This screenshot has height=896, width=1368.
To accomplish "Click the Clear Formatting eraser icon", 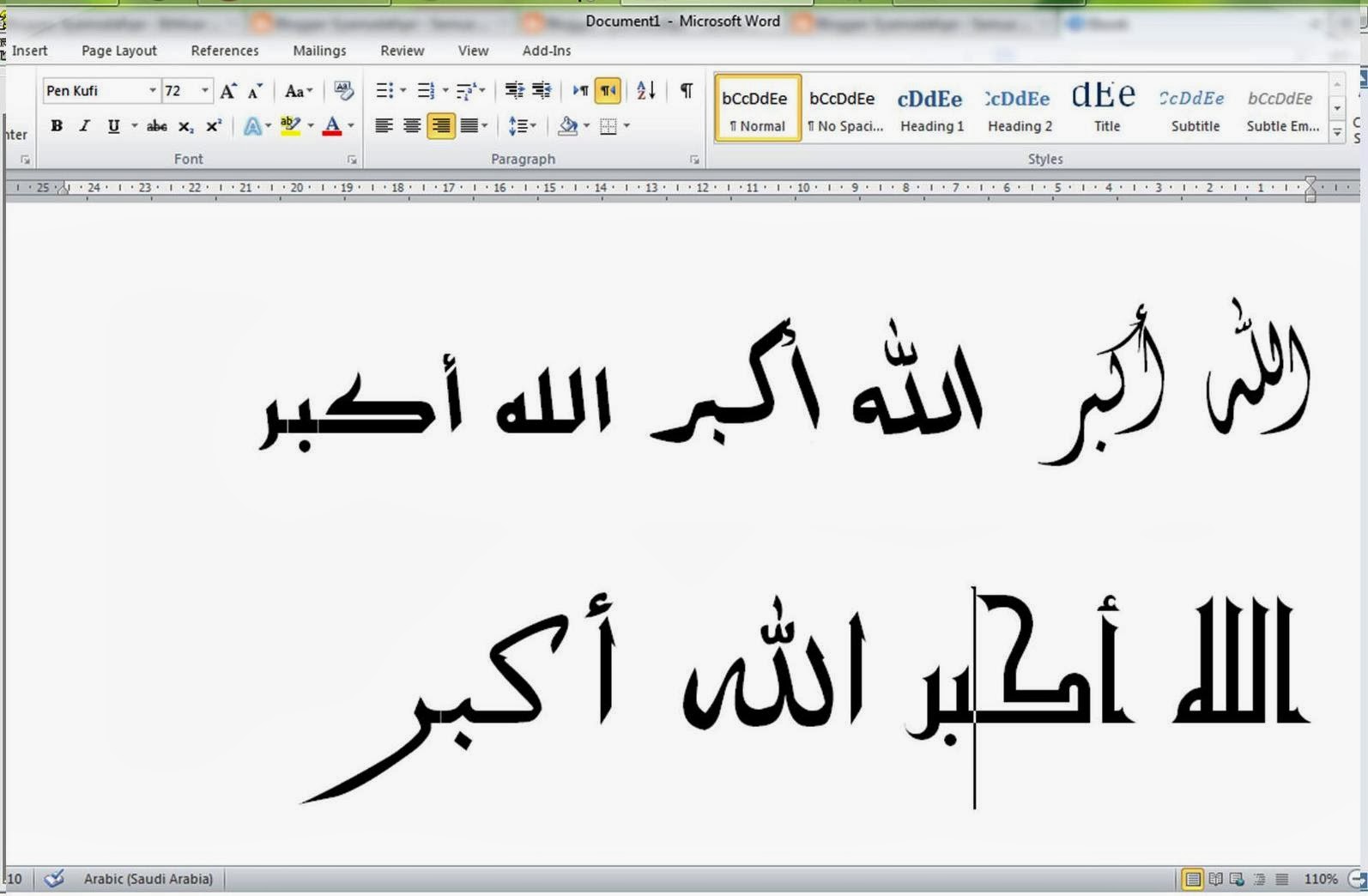I will tap(343, 90).
